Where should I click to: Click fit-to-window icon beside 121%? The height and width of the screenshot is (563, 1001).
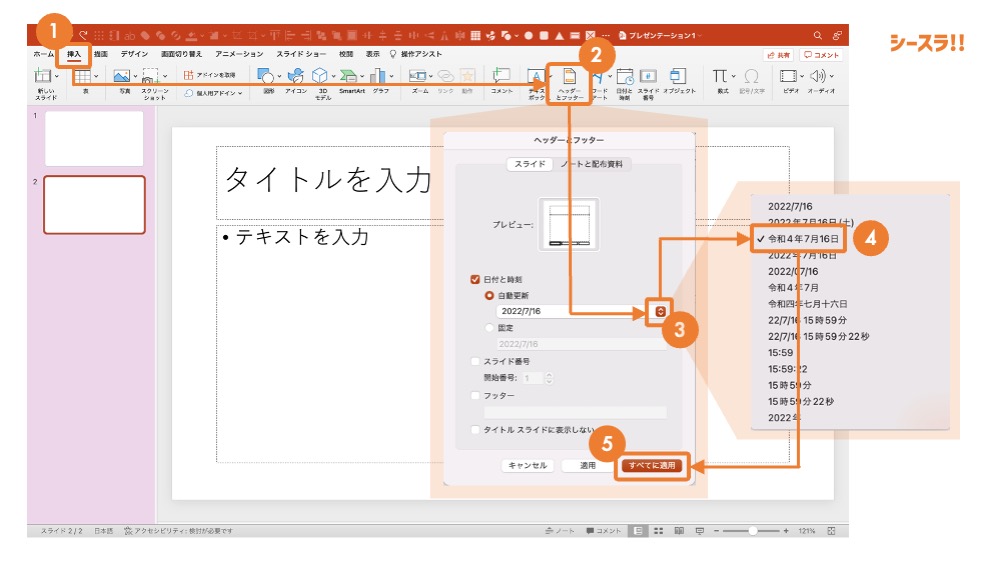[831, 531]
